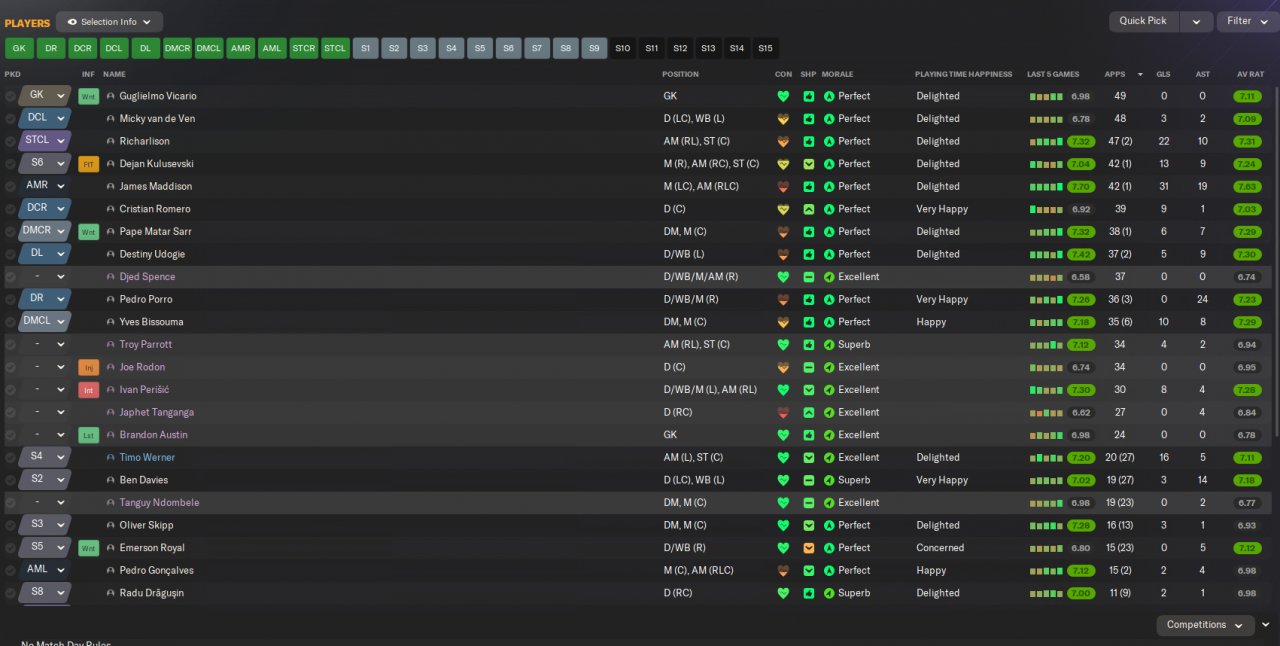This screenshot has height=646, width=1280.
Task: Click the Int badge next to Ivan Perišić
Action: [89, 390]
